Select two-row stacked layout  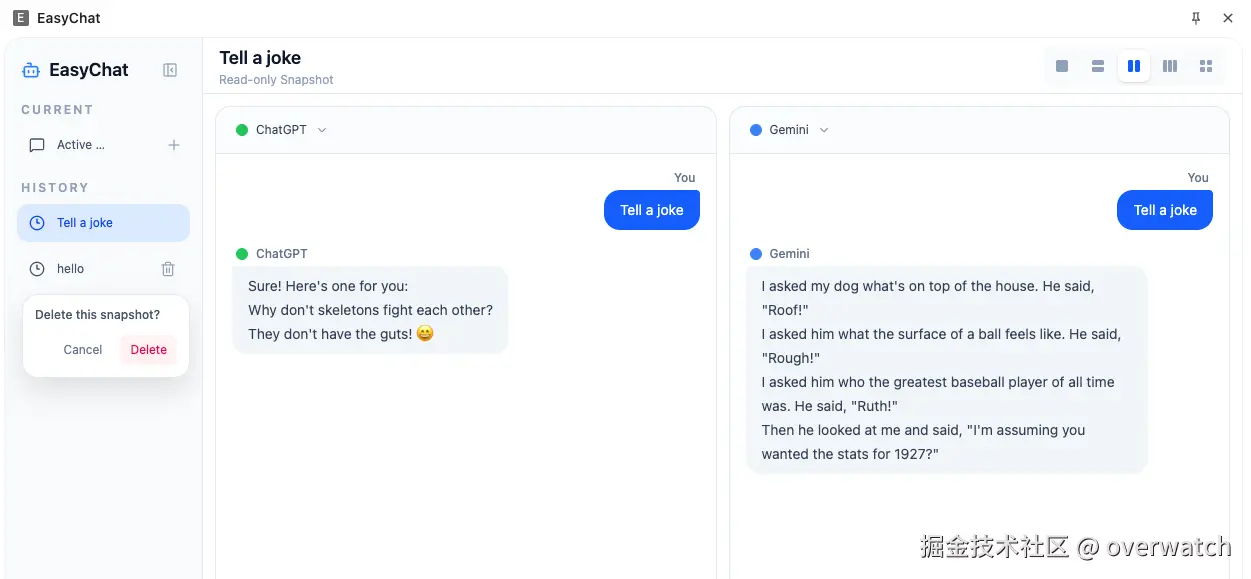pos(1098,66)
